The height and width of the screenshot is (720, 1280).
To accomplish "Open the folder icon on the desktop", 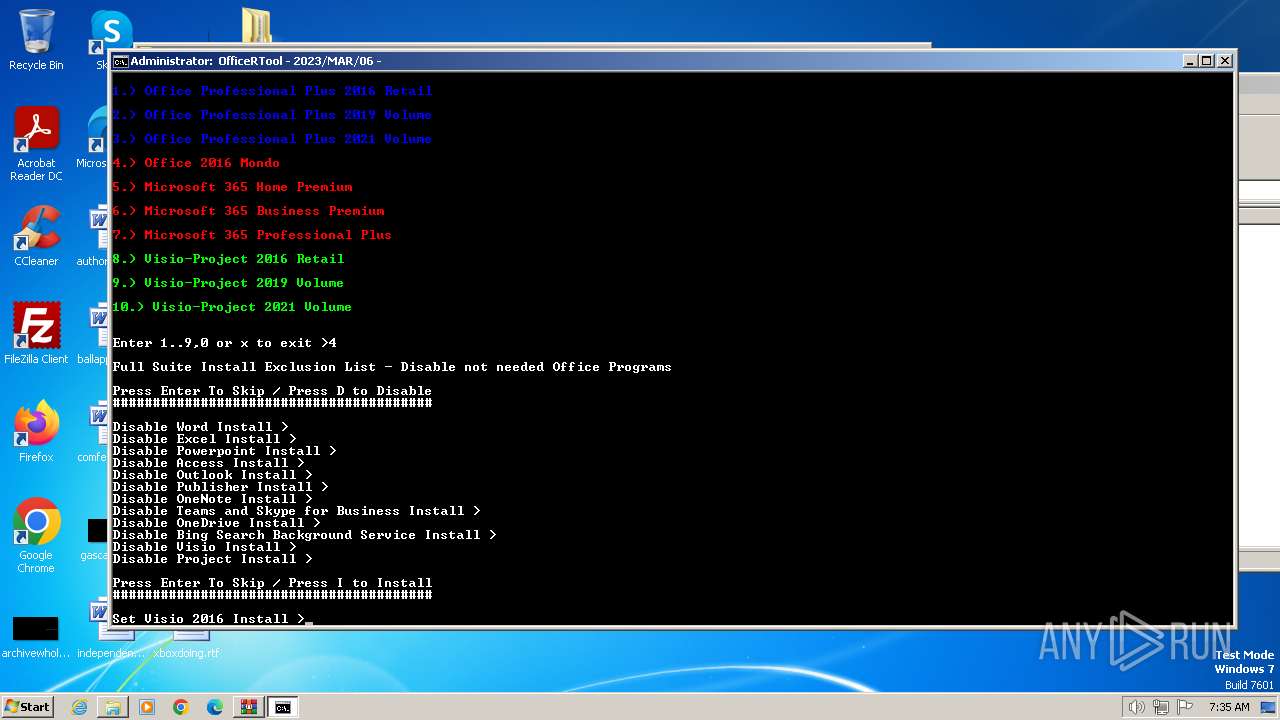I will tap(256, 25).
